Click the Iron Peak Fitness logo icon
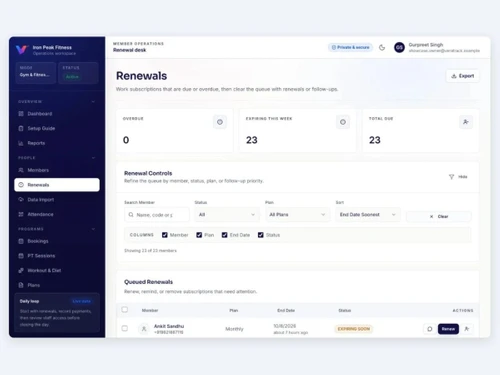The height and width of the screenshot is (375, 500). pos(21,50)
